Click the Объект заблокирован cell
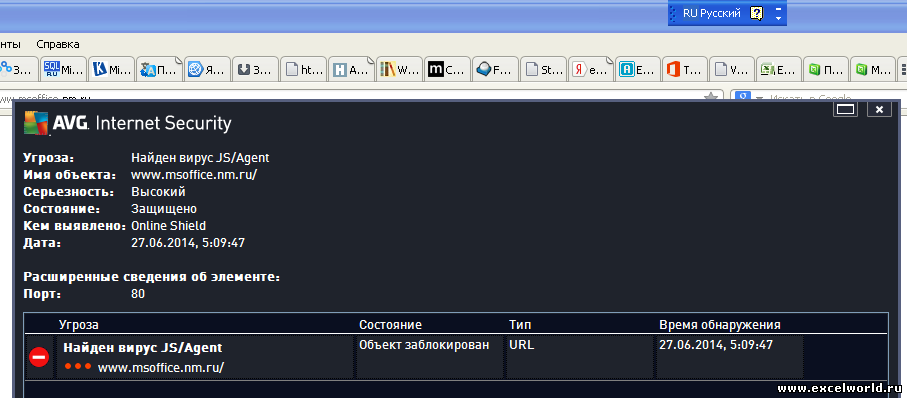This screenshot has height=398, width=907. pyautogui.click(x=424, y=345)
